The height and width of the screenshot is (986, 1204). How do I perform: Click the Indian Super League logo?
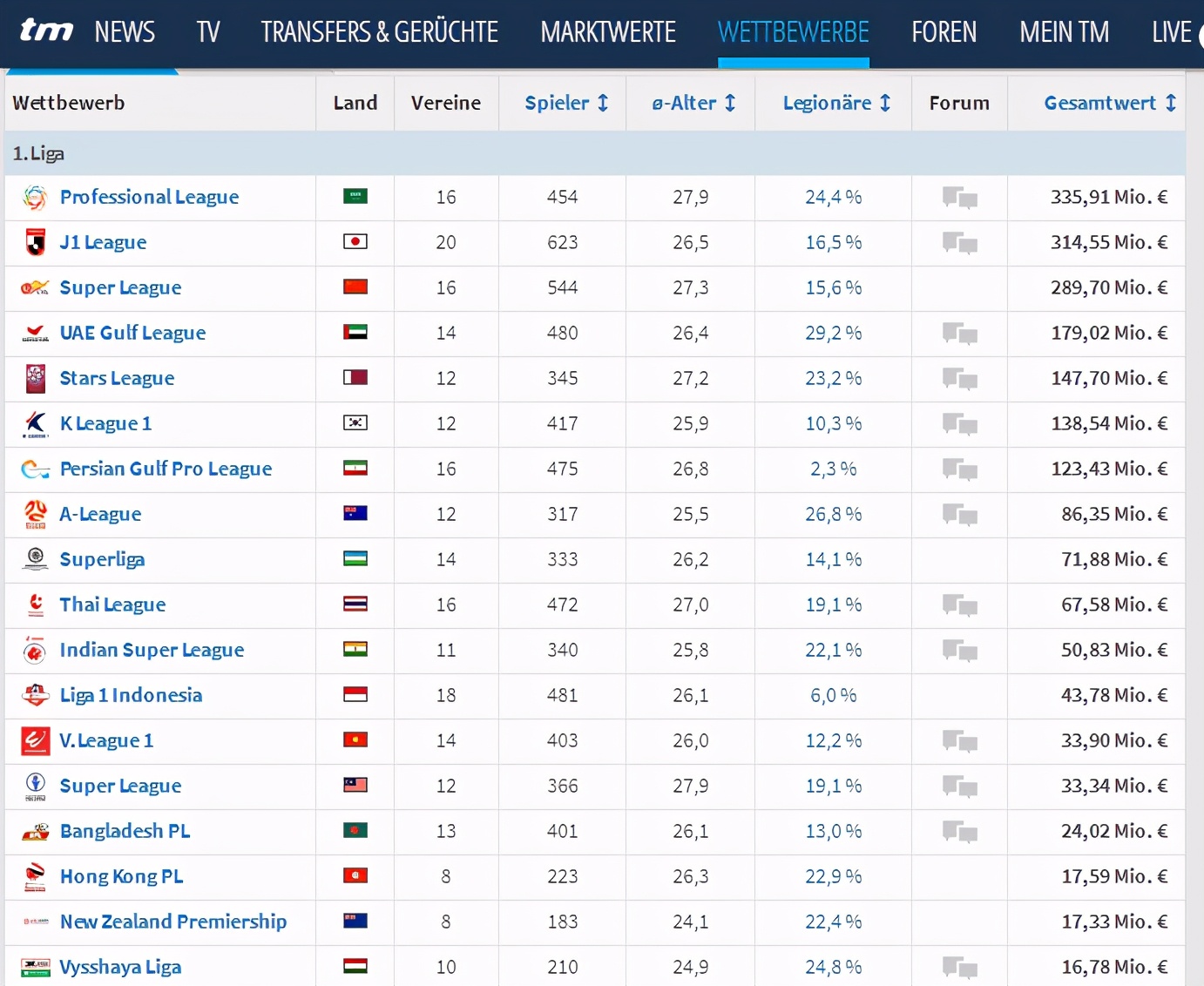coord(35,650)
